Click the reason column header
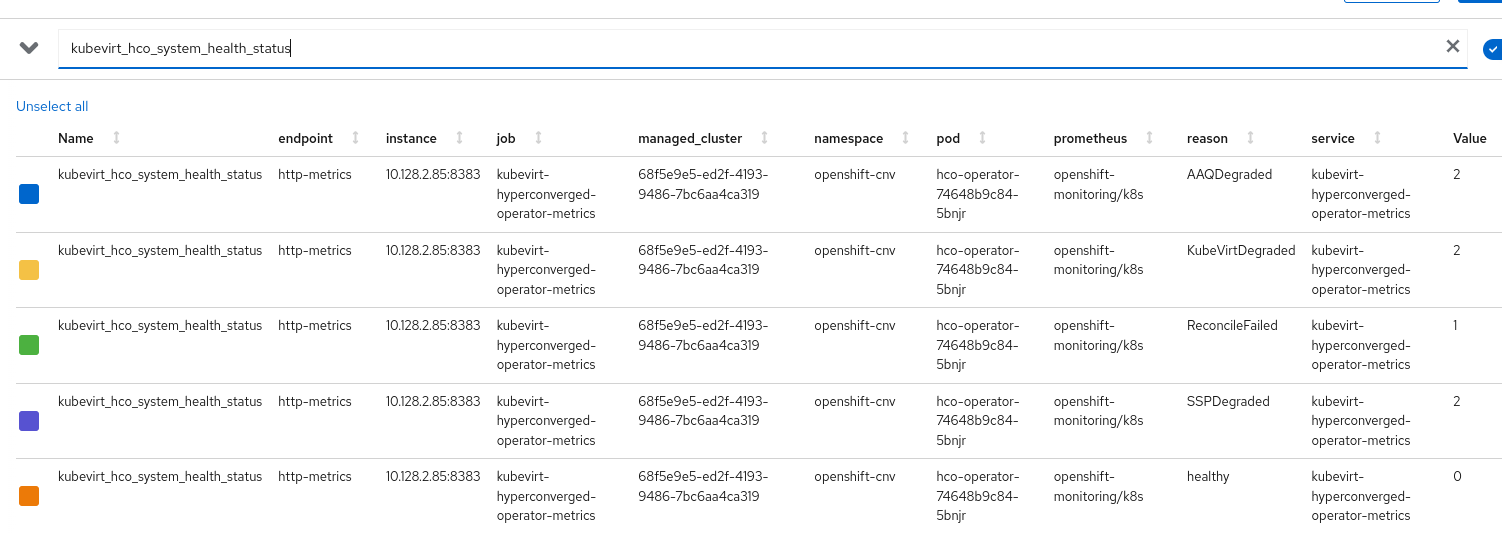The width and height of the screenshot is (1502, 534). pos(1207,138)
